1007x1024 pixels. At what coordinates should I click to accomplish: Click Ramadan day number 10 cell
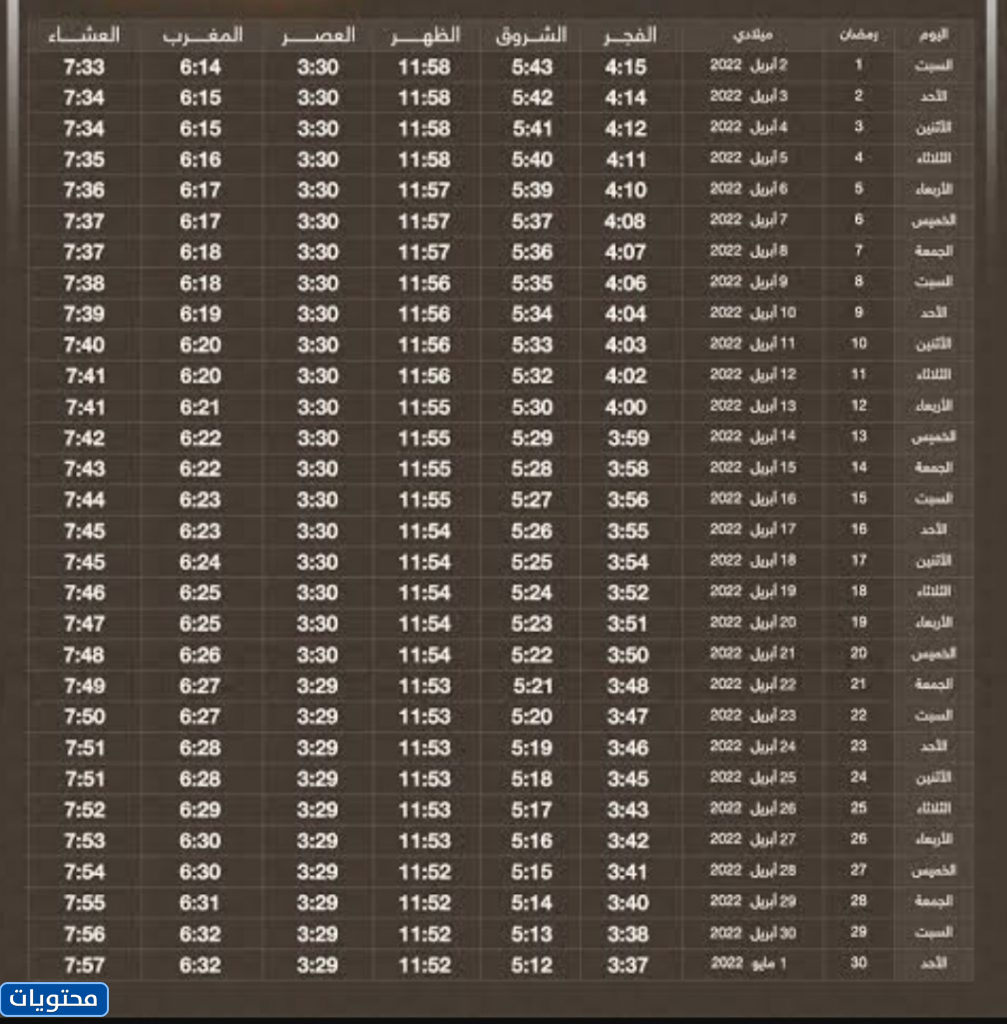tap(858, 343)
